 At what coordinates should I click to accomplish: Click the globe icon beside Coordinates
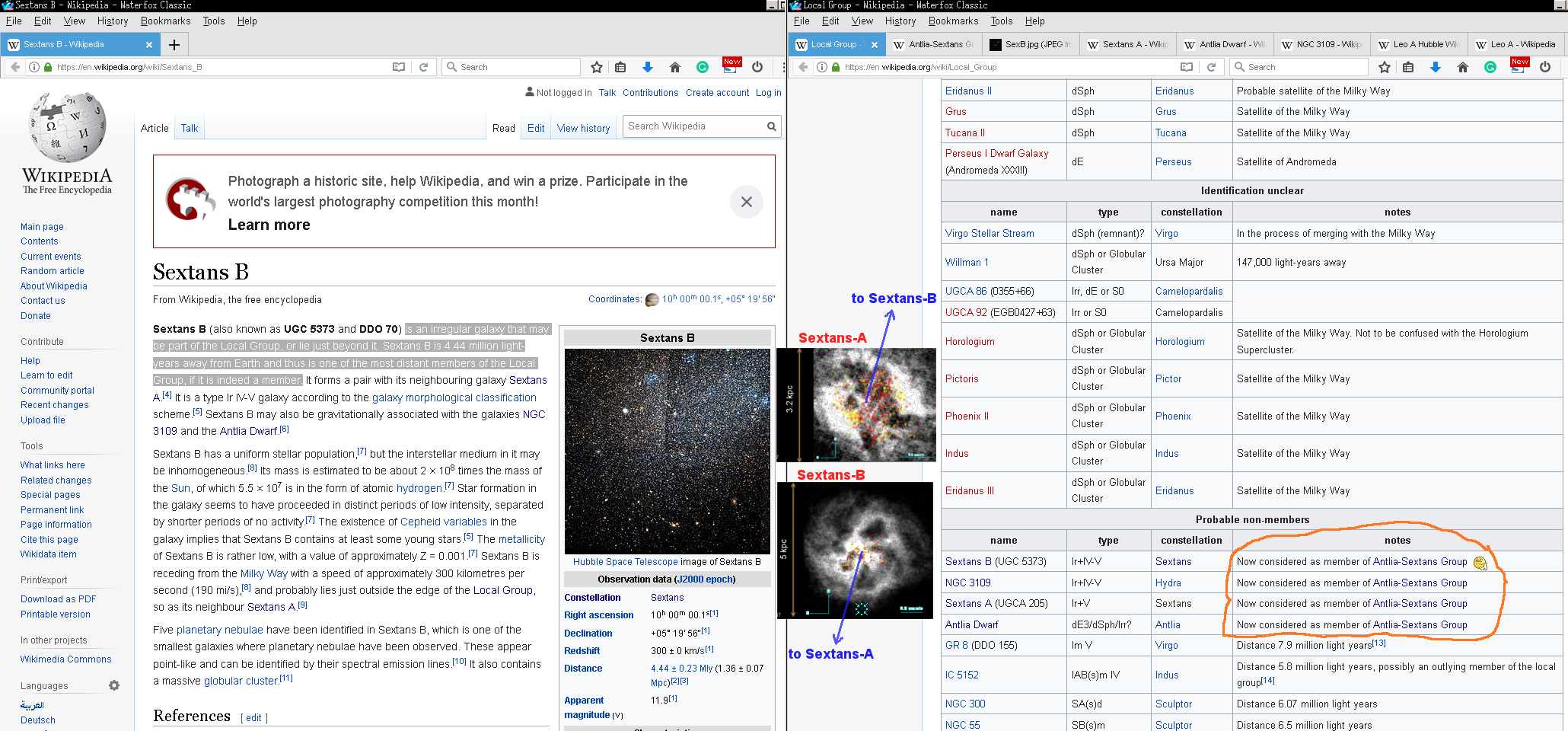point(652,300)
